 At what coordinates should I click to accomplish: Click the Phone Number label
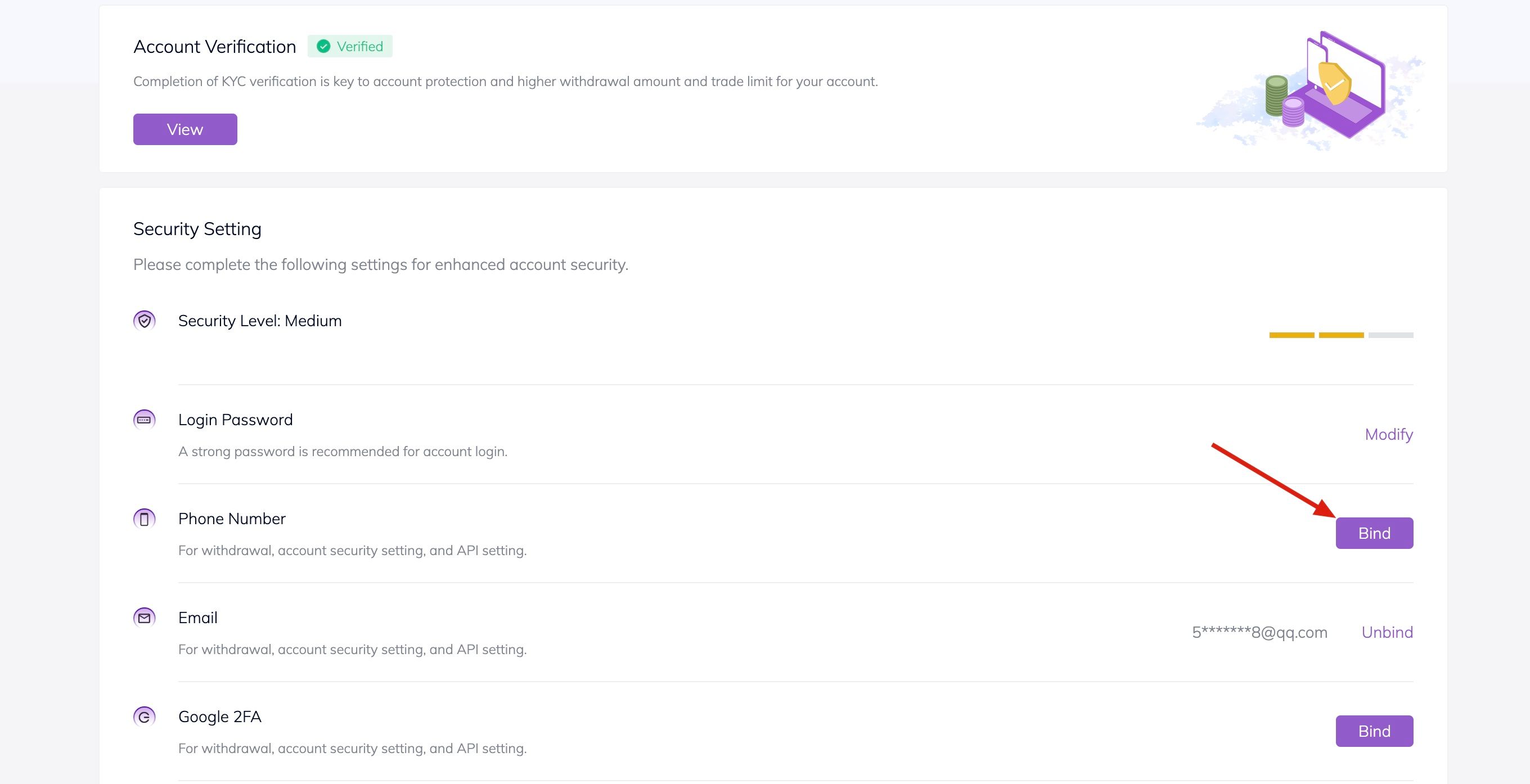(232, 519)
